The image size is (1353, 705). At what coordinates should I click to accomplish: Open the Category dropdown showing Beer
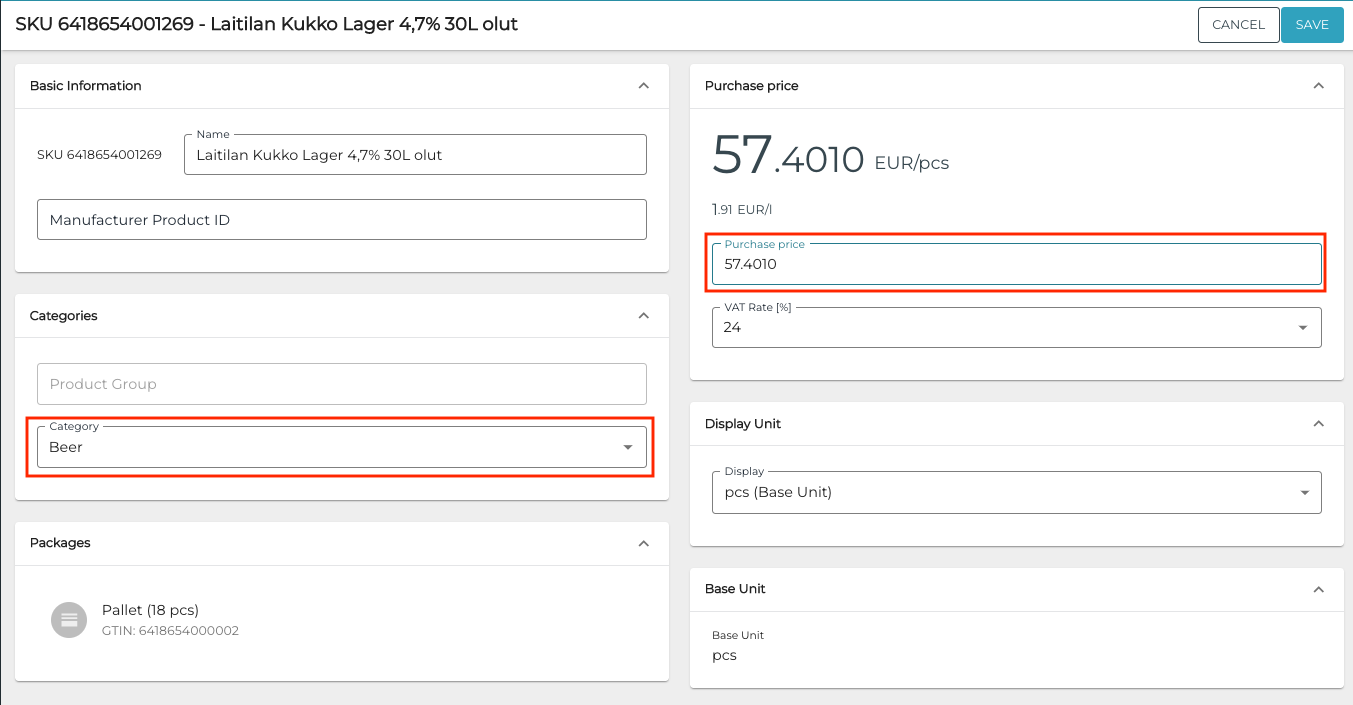click(341, 447)
